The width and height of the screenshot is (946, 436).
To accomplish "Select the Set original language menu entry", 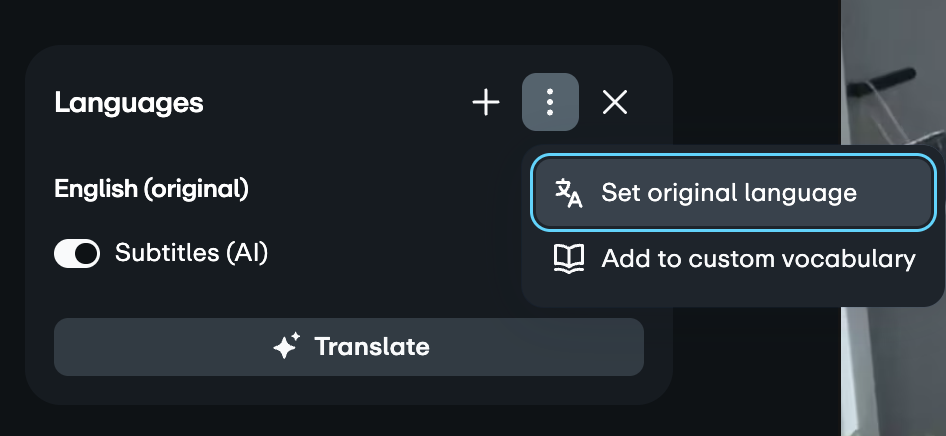I will 731,193.
